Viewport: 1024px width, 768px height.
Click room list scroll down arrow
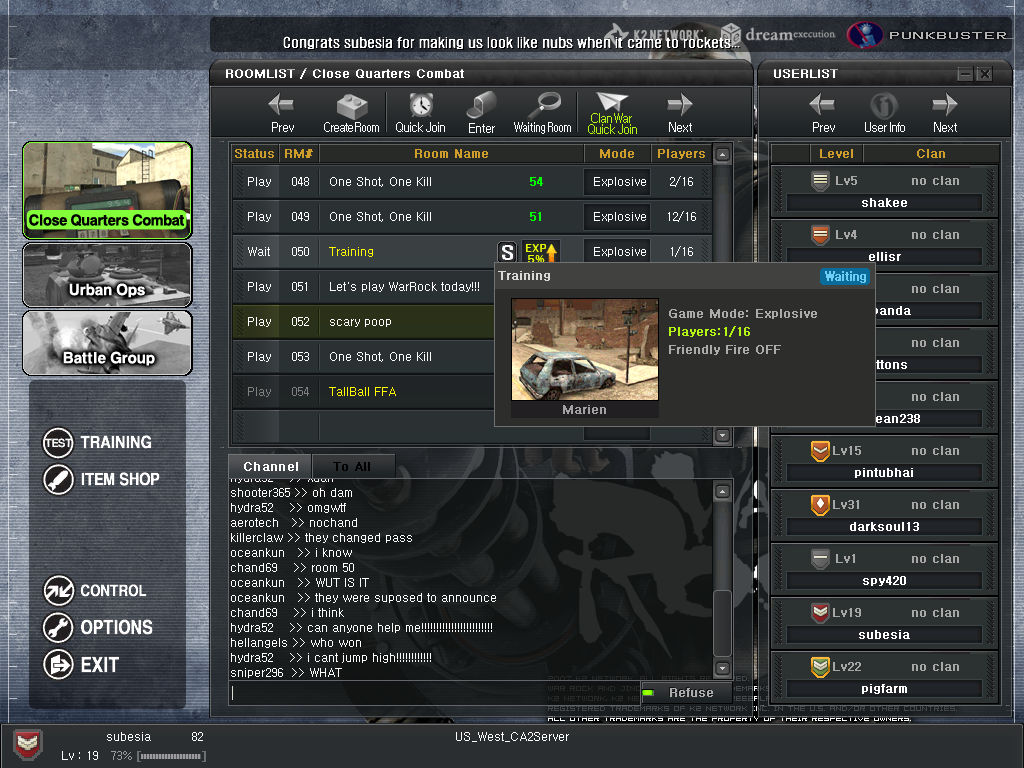point(722,436)
